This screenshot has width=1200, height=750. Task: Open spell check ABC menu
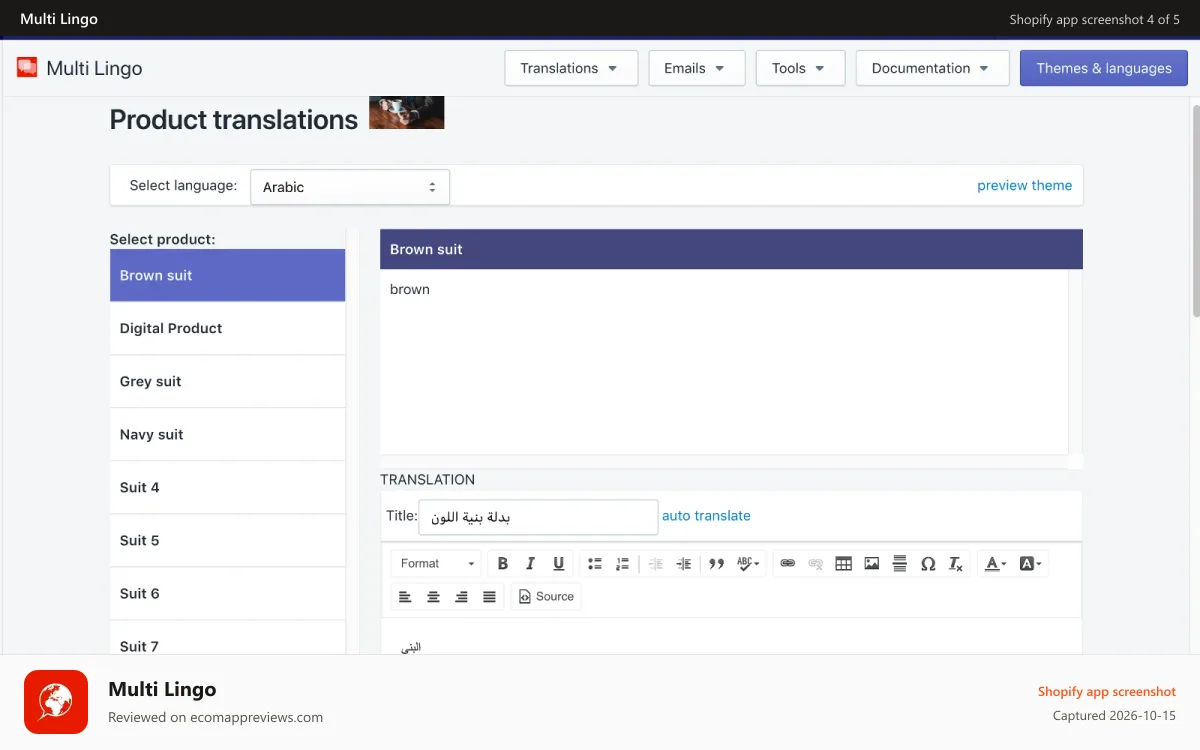(748, 564)
